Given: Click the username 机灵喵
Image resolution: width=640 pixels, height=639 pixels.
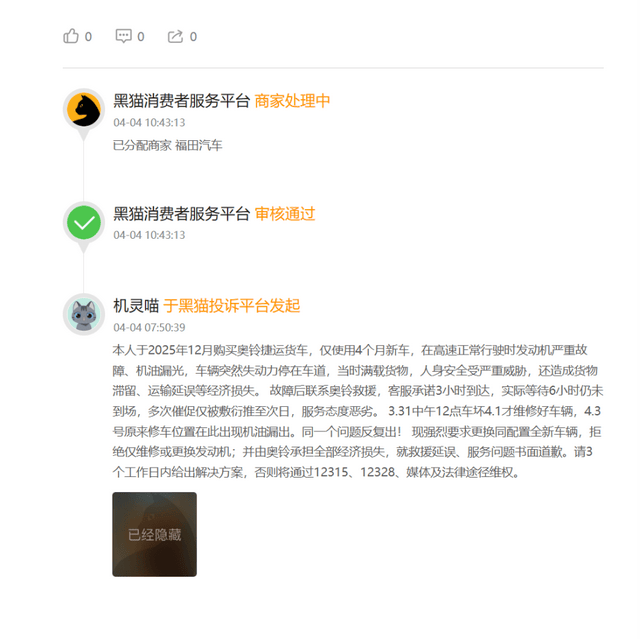Looking at the screenshot, I should click(x=136, y=306).
